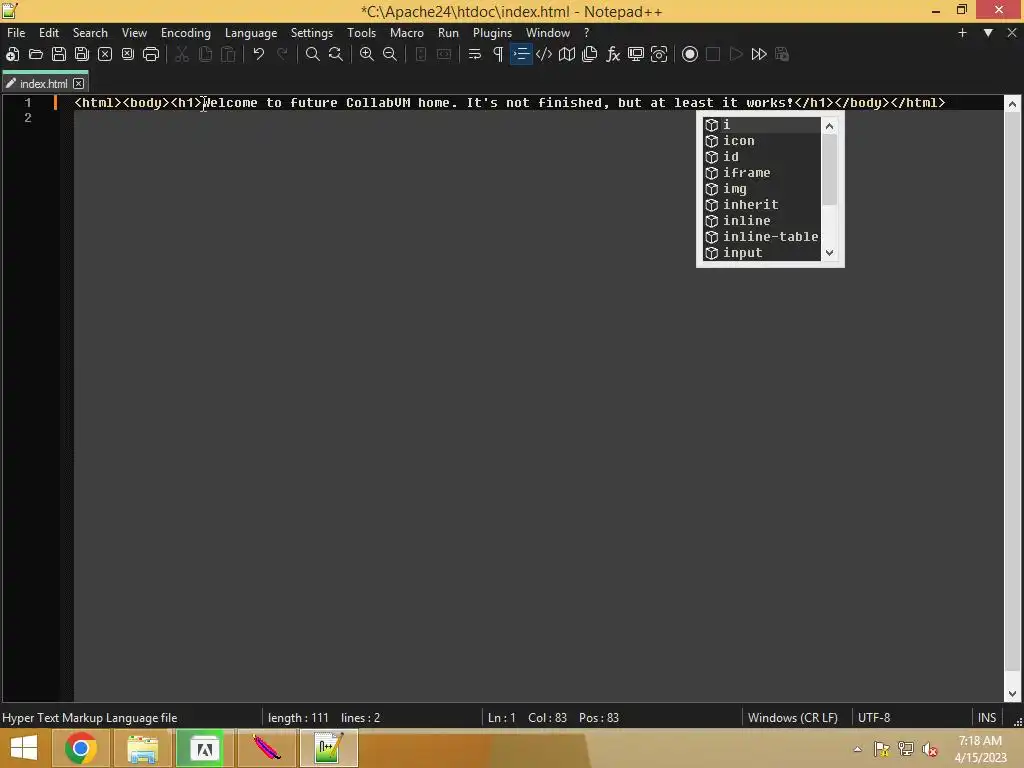Close the current document via the toolbar Close icon
This screenshot has height=768, width=1024.
(104, 54)
